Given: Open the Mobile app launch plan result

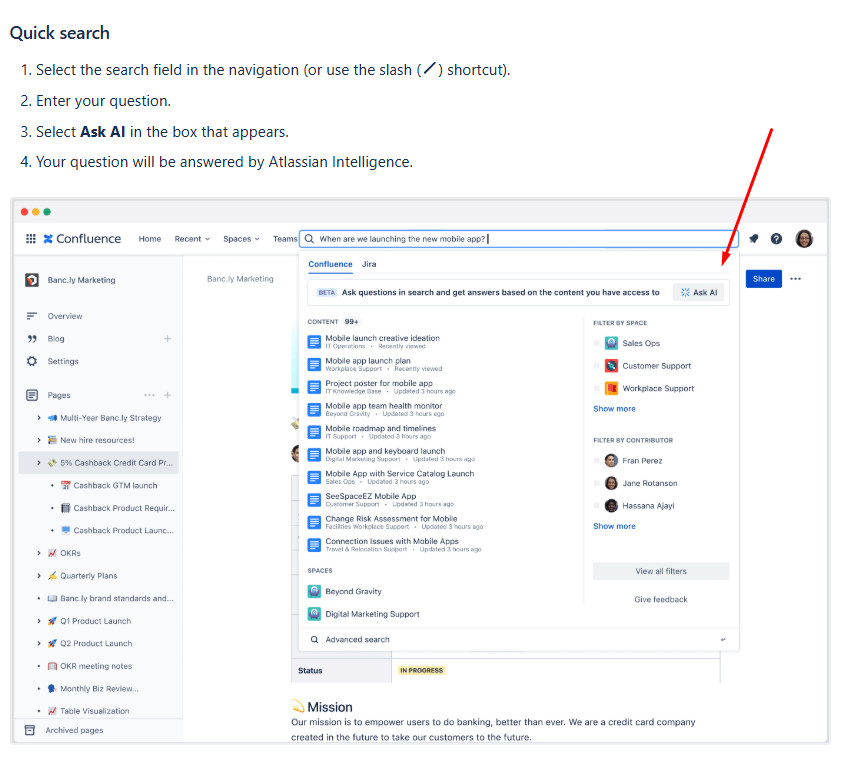Looking at the screenshot, I should [x=368, y=361].
